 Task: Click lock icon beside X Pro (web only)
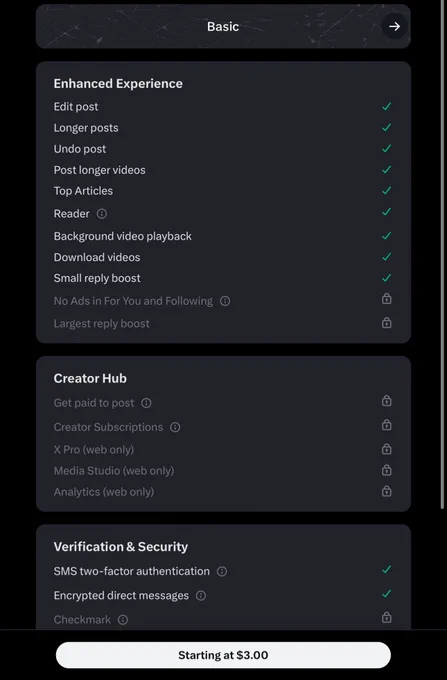tap(386, 448)
